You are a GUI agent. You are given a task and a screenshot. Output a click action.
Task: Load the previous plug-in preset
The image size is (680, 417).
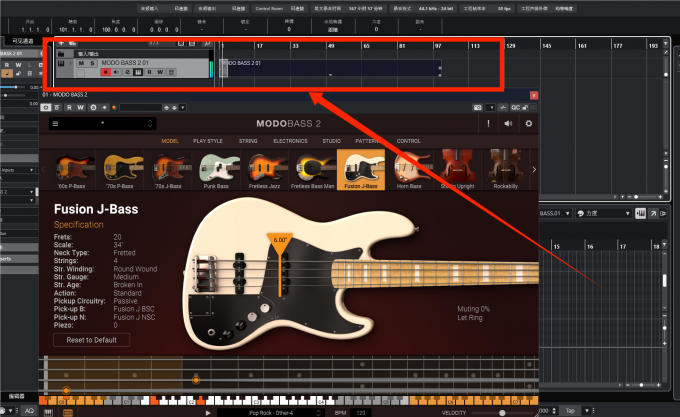[166, 108]
